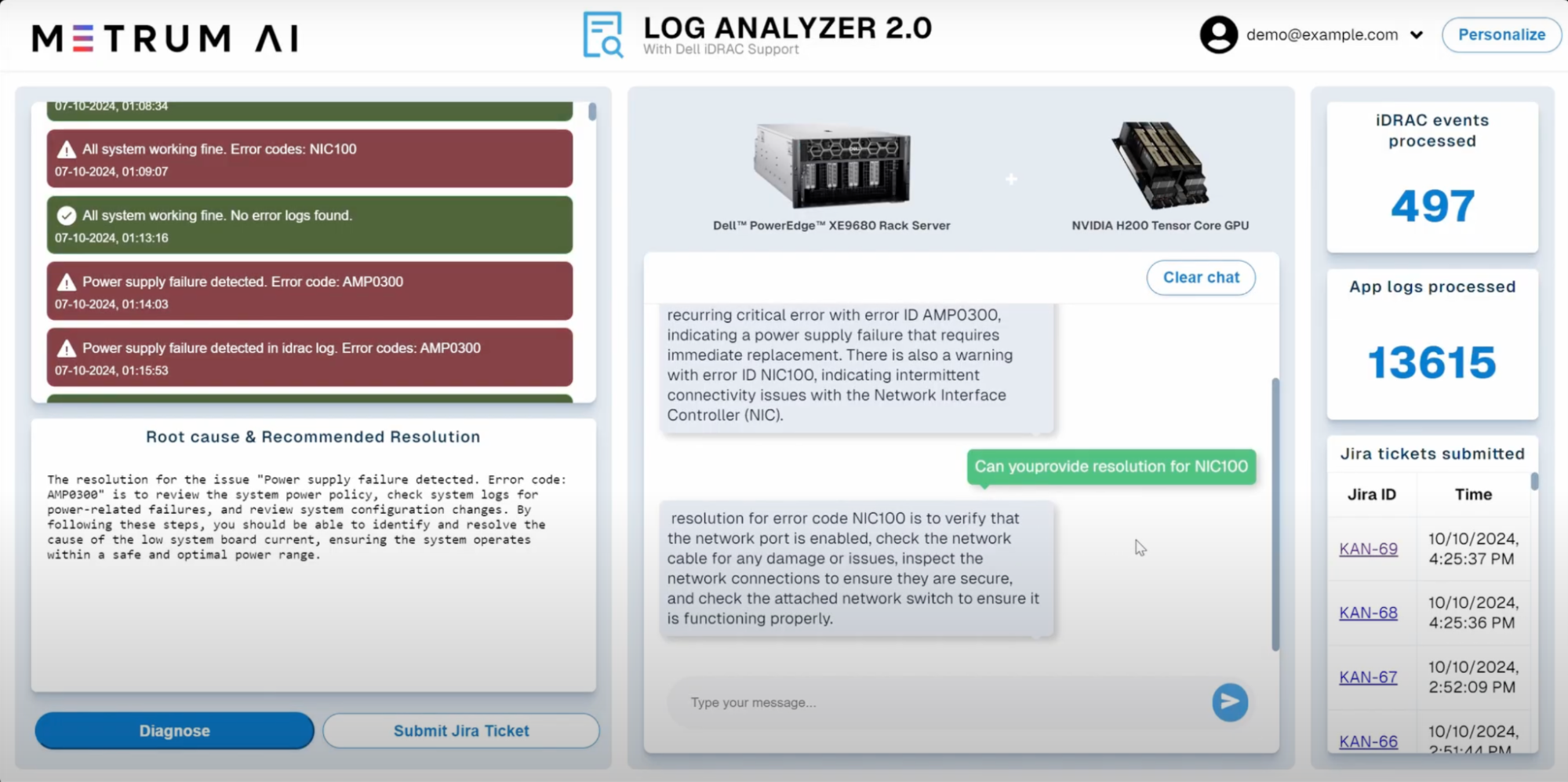
Task: Open the KAN-67 Jira ticket link
Action: click(x=1368, y=677)
